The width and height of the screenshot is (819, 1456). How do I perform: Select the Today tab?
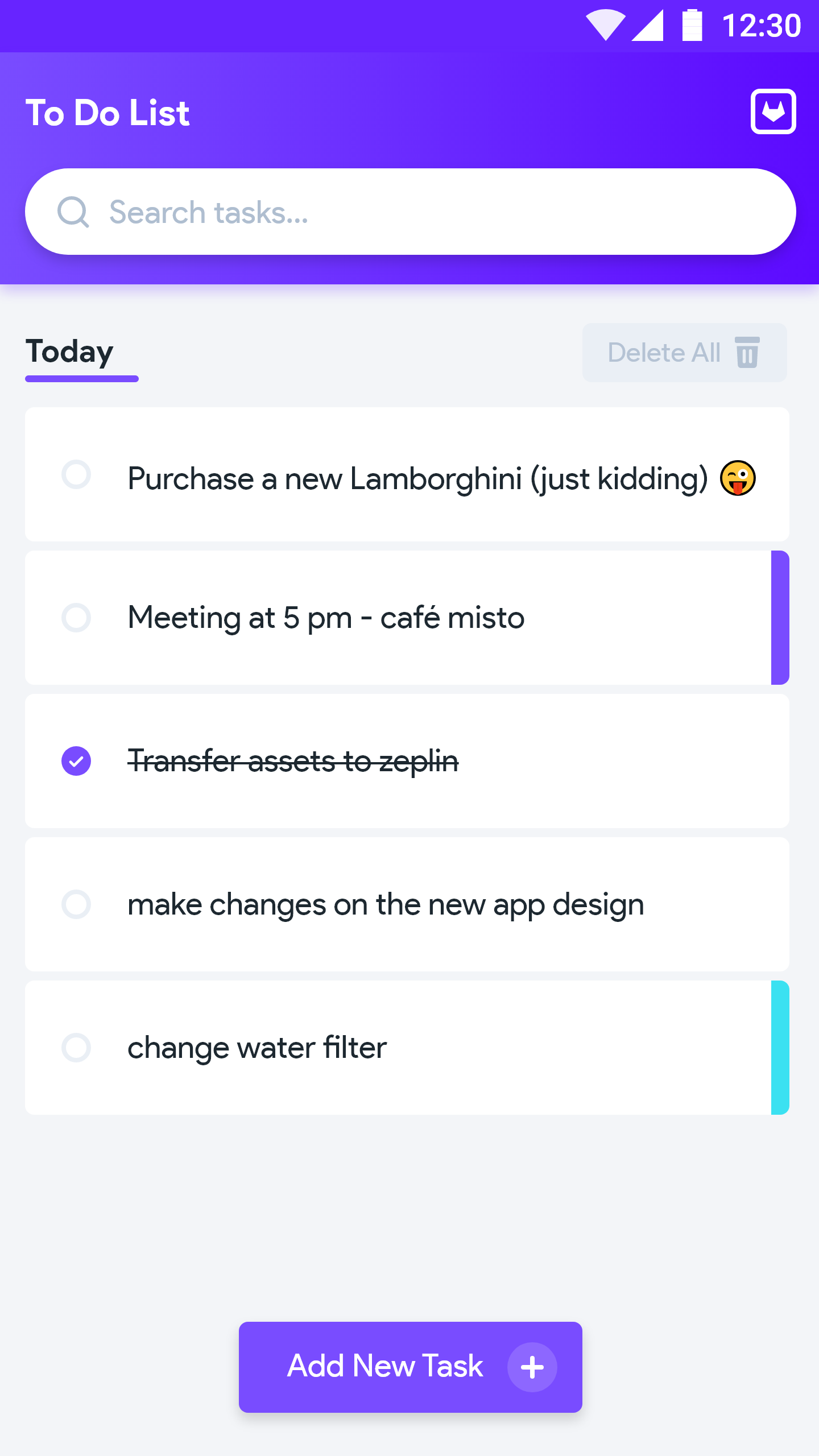point(70,351)
